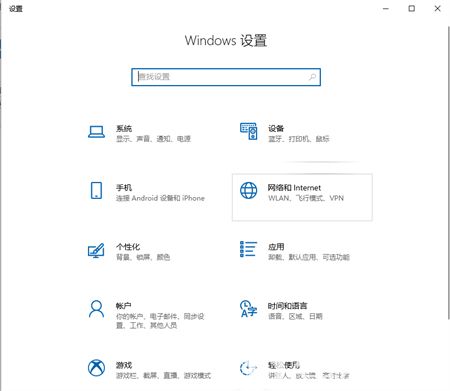Screen dimensions: 450x391
Task: Open the 应用 list icon
Action: click(x=249, y=249)
